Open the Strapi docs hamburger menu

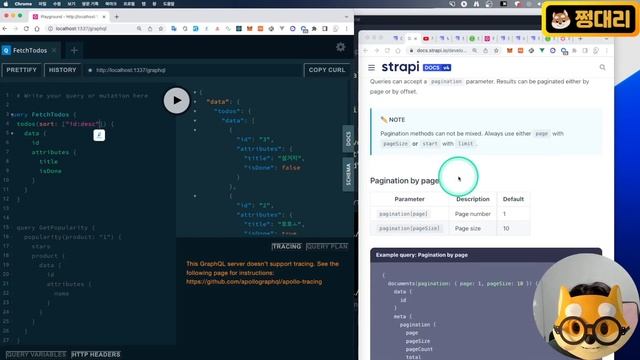371,68
